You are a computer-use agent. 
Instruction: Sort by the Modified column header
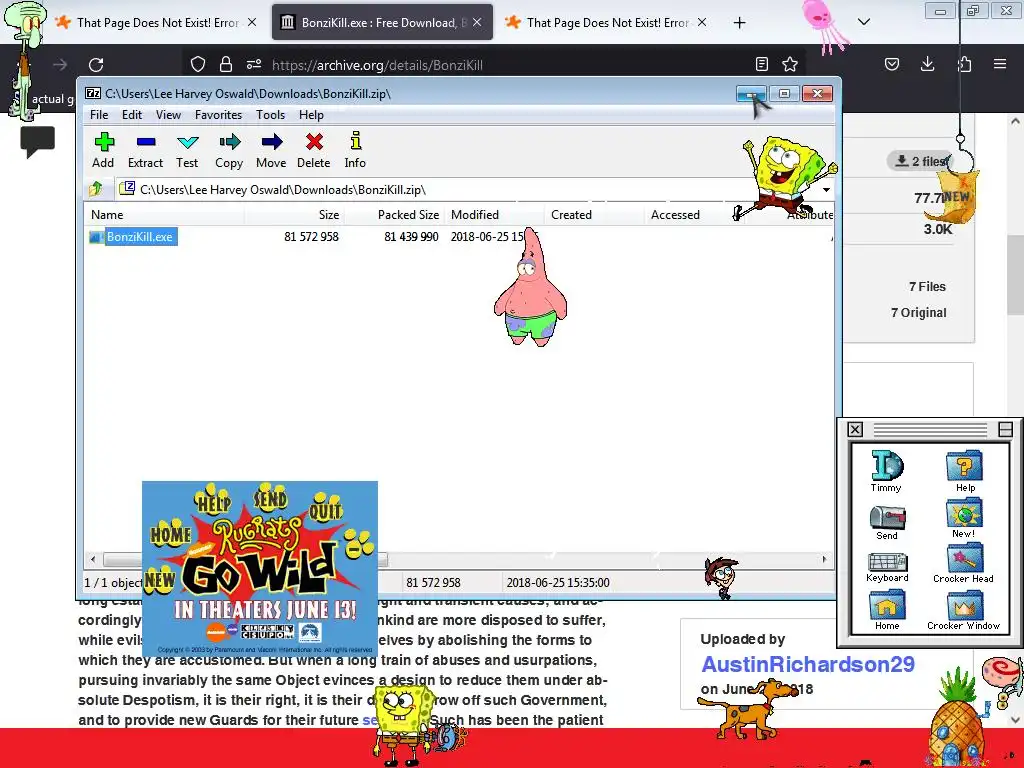[x=494, y=215]
